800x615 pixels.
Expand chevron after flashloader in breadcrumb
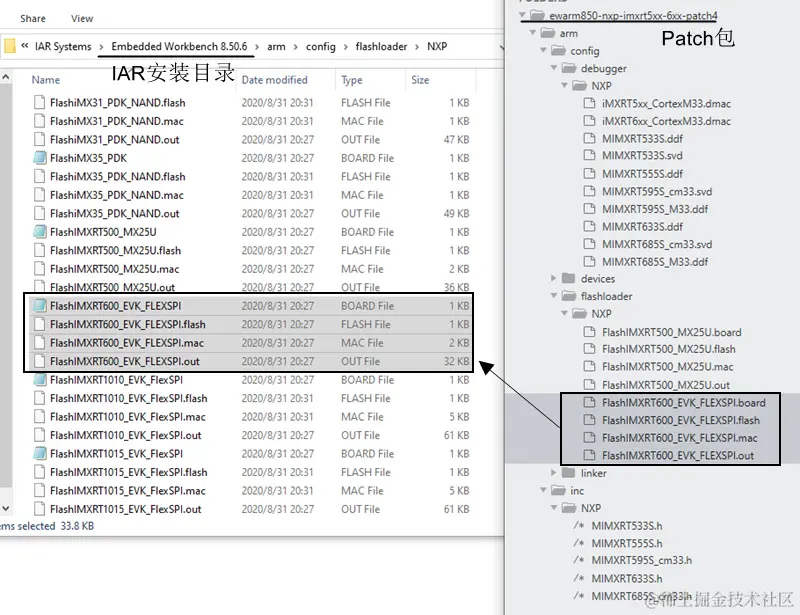pos(417,47)
